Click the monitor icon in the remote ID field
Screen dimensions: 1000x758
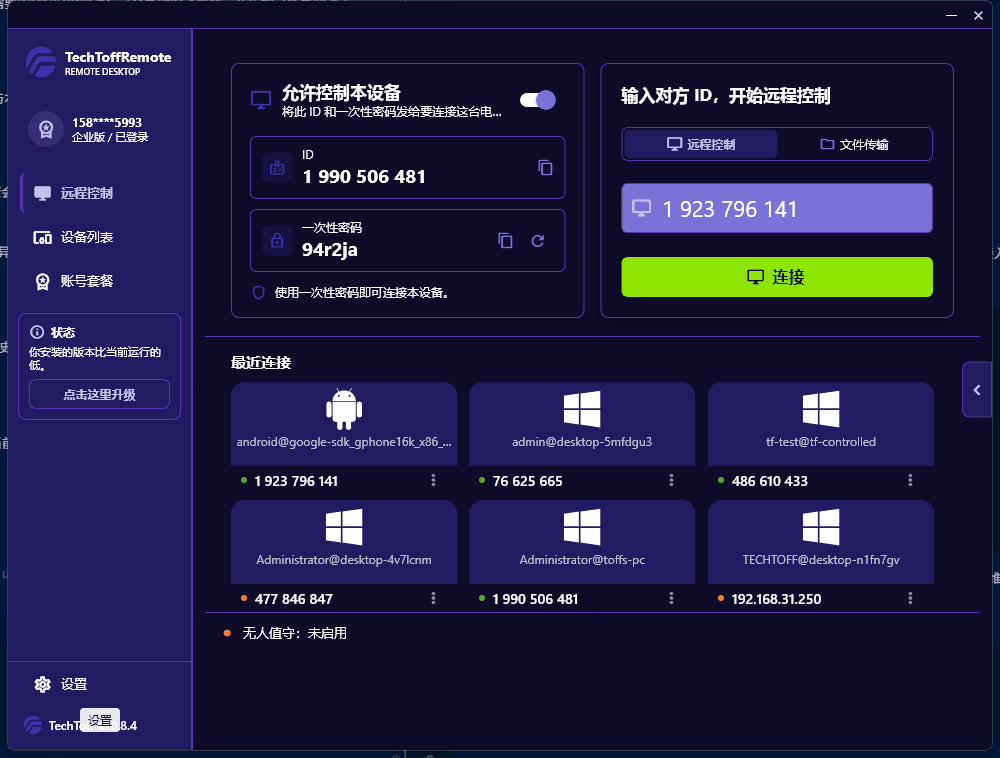[642, 208]
